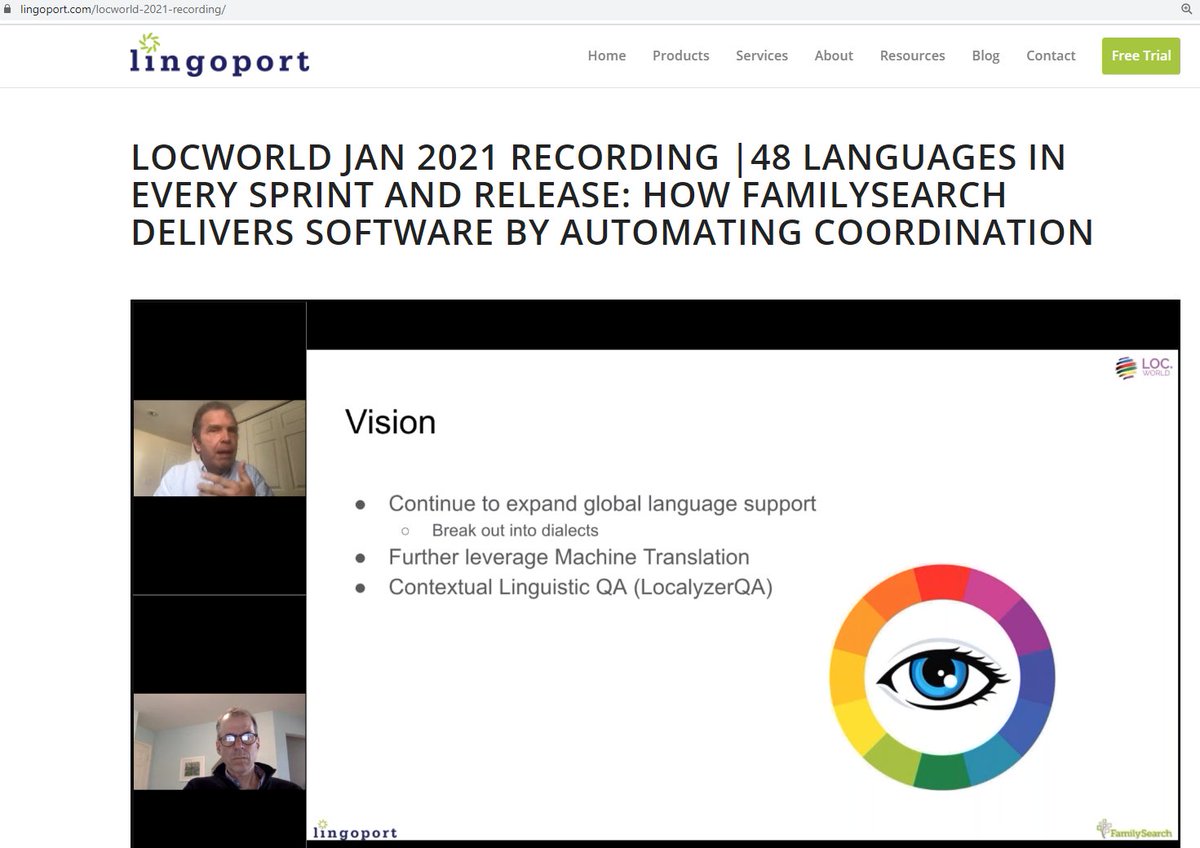Click the LocWorld Jan 2021 recording headline
The height and width of the screenshot is (848, 1200).
click(x=612, y=195)
